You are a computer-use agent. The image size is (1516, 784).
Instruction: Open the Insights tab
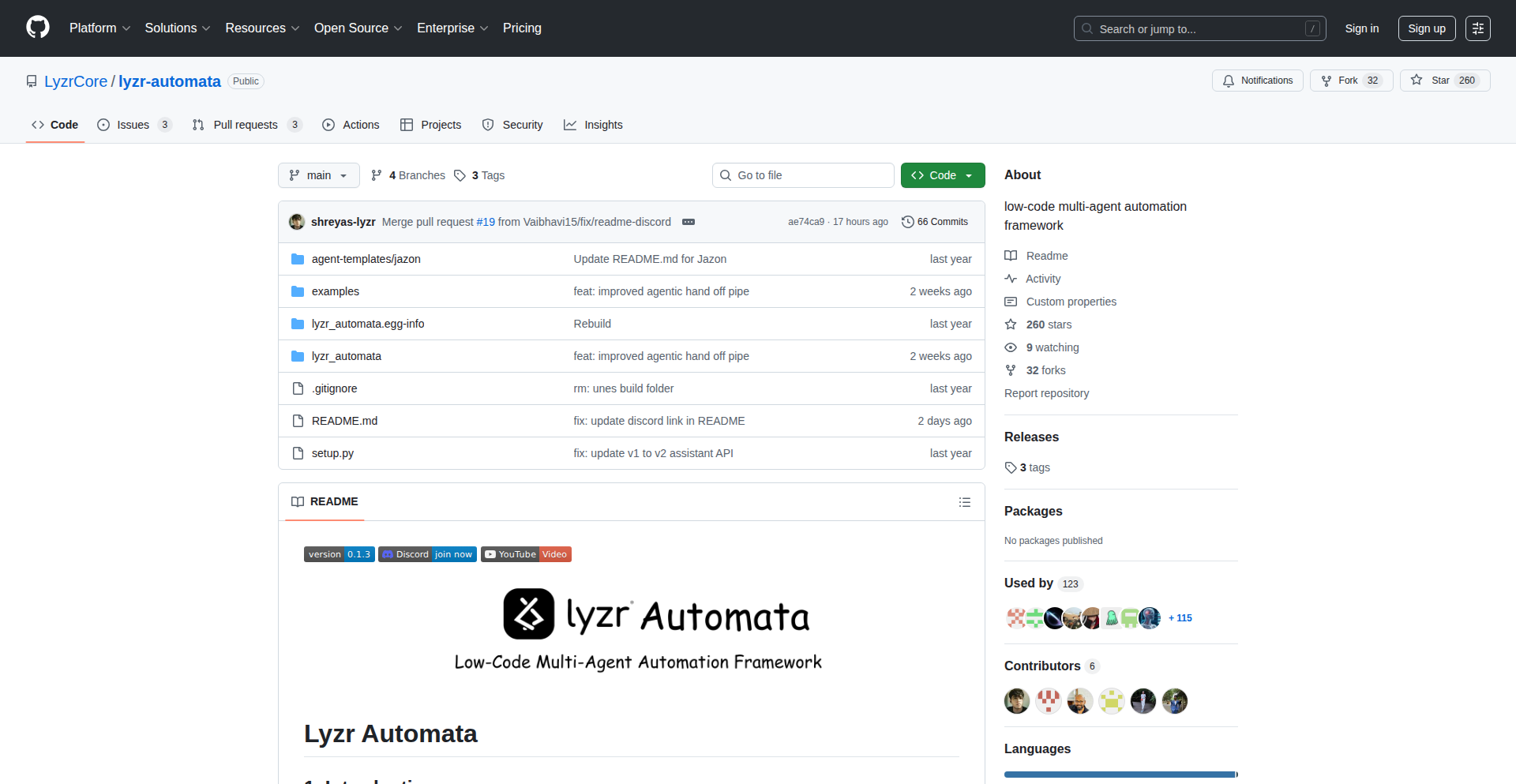coord(604,125)
